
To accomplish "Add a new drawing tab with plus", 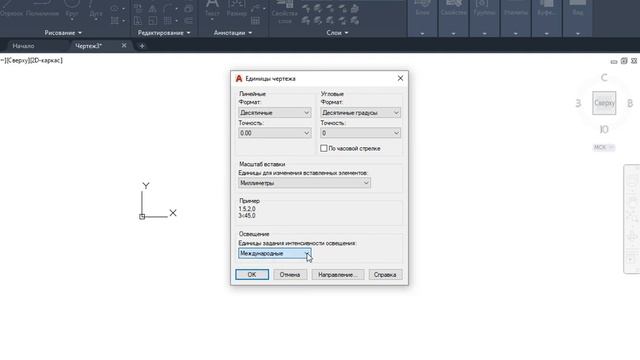I will tap(142, 46).
